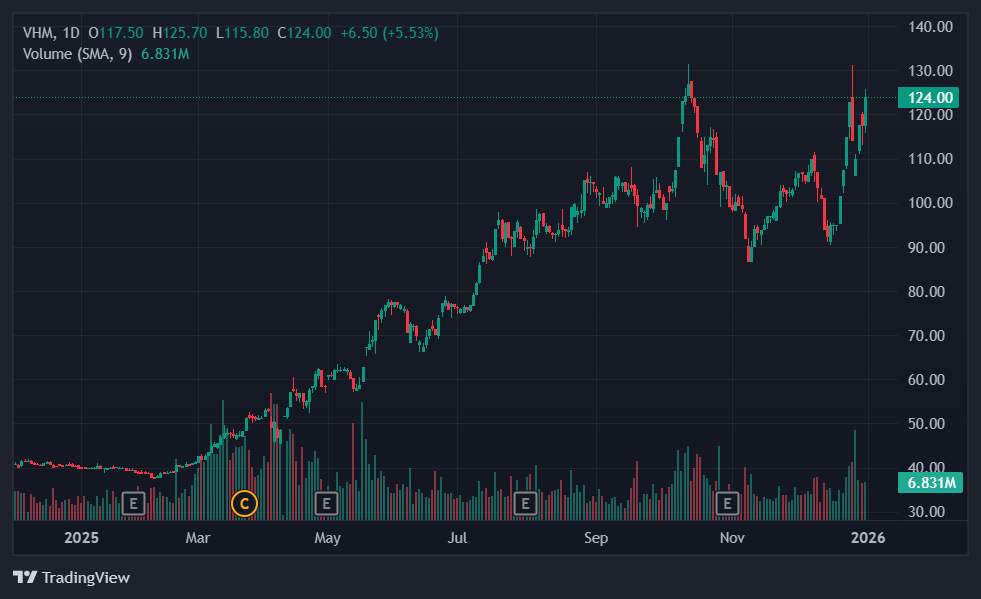
Task: Click the 2026 label on the time axis
Action: coord(866,539)
